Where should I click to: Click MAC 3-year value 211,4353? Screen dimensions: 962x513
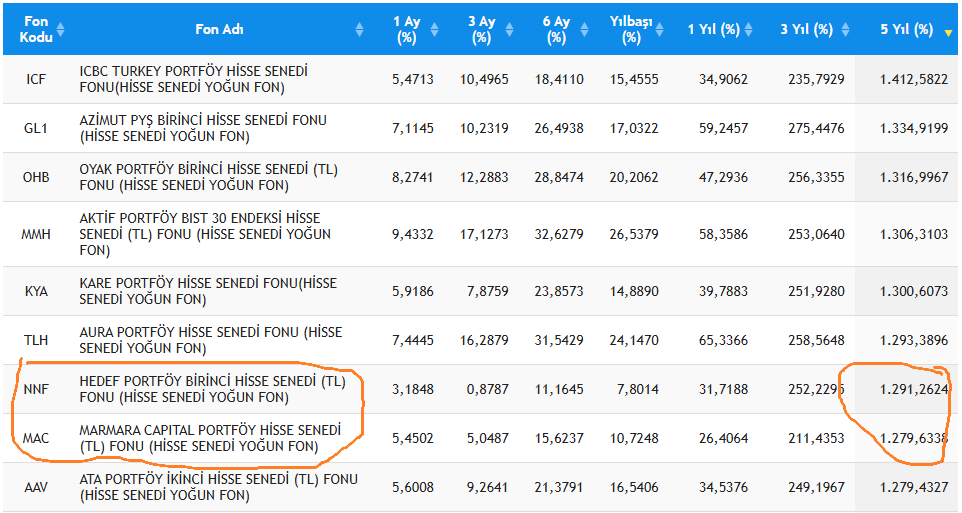[816, 438]
